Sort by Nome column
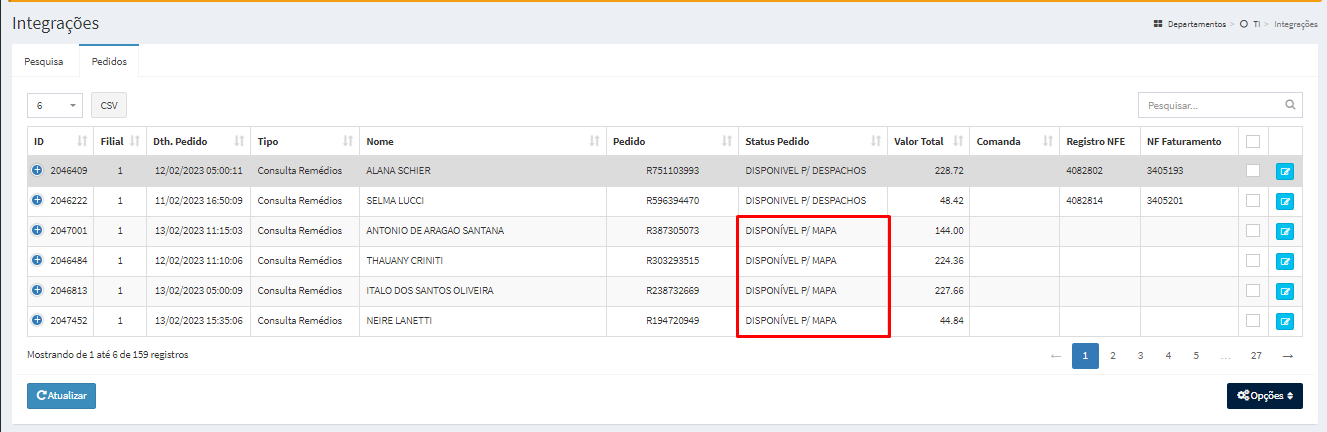 tap(595, 142)
